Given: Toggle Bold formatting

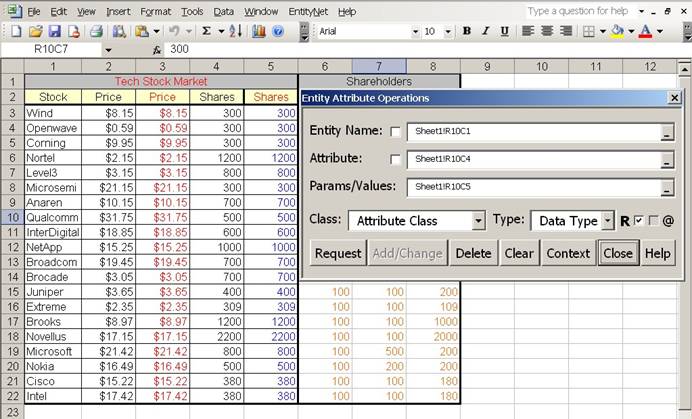Looking at the screenshot, I should pyautogui.click(x=466, y=31).
